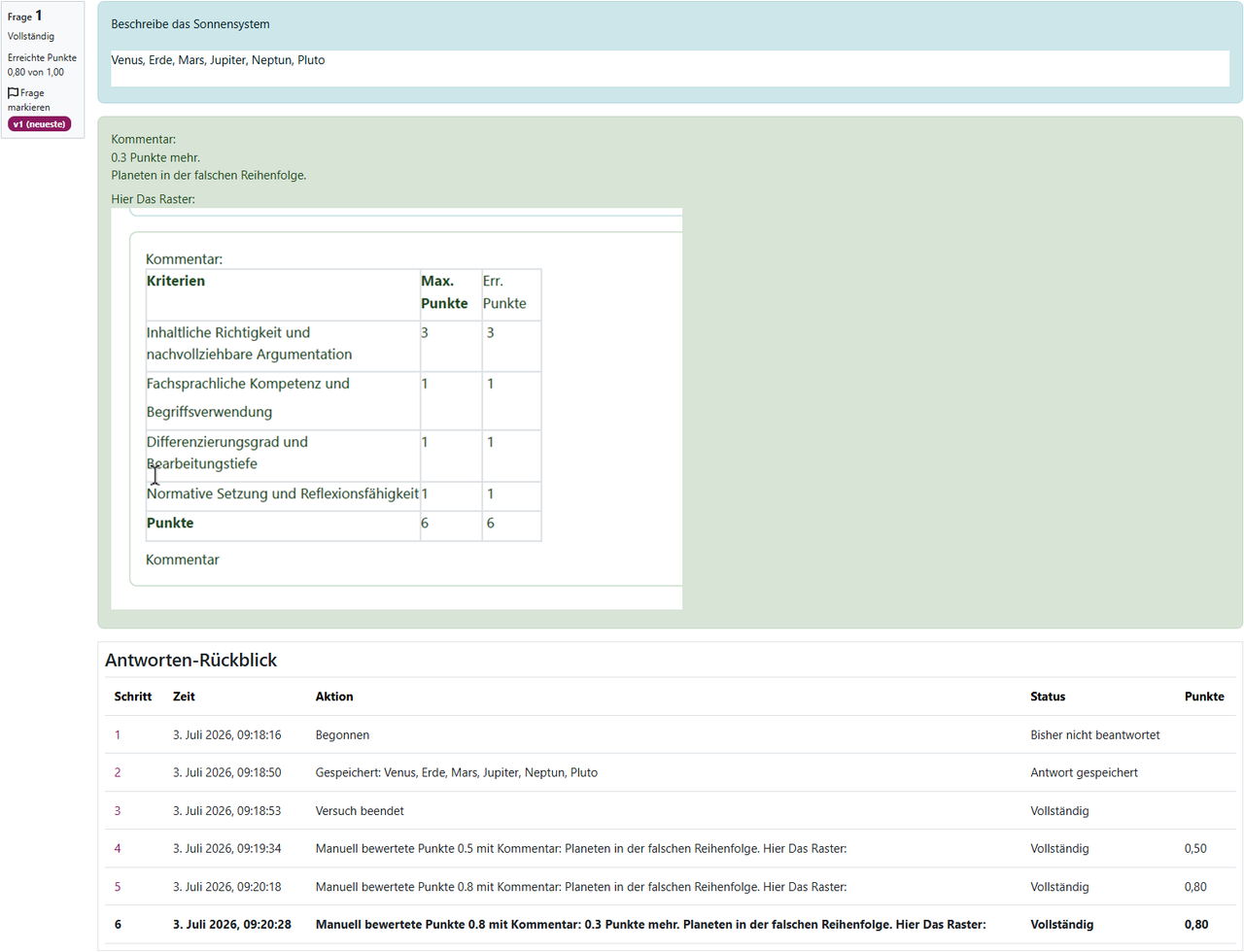Click the "Err. Punkte" rubric column header
Viewport: 1244px width, 952px height.
coord(504,292)
